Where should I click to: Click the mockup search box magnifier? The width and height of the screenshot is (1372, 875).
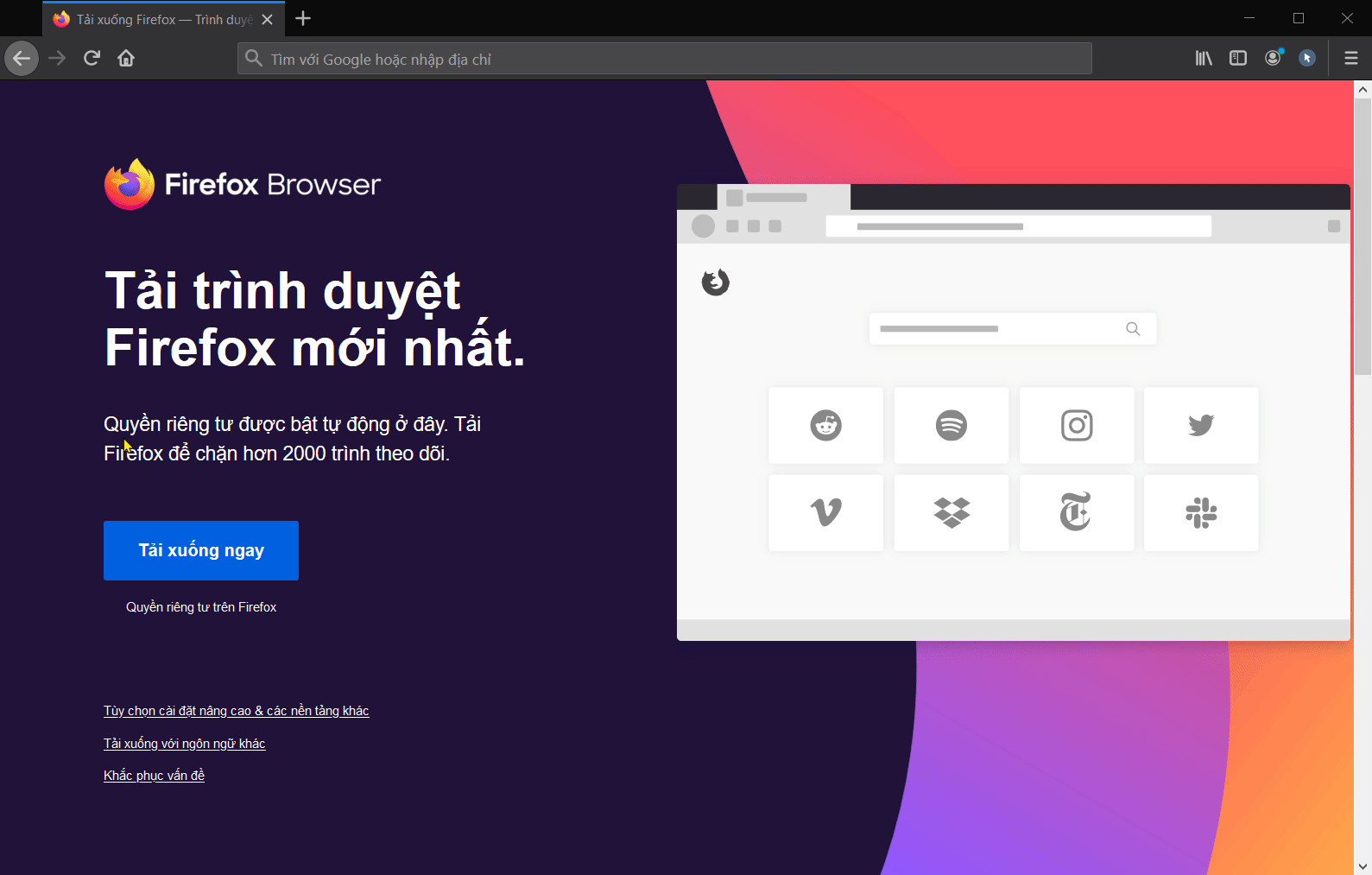point(1133,329)
